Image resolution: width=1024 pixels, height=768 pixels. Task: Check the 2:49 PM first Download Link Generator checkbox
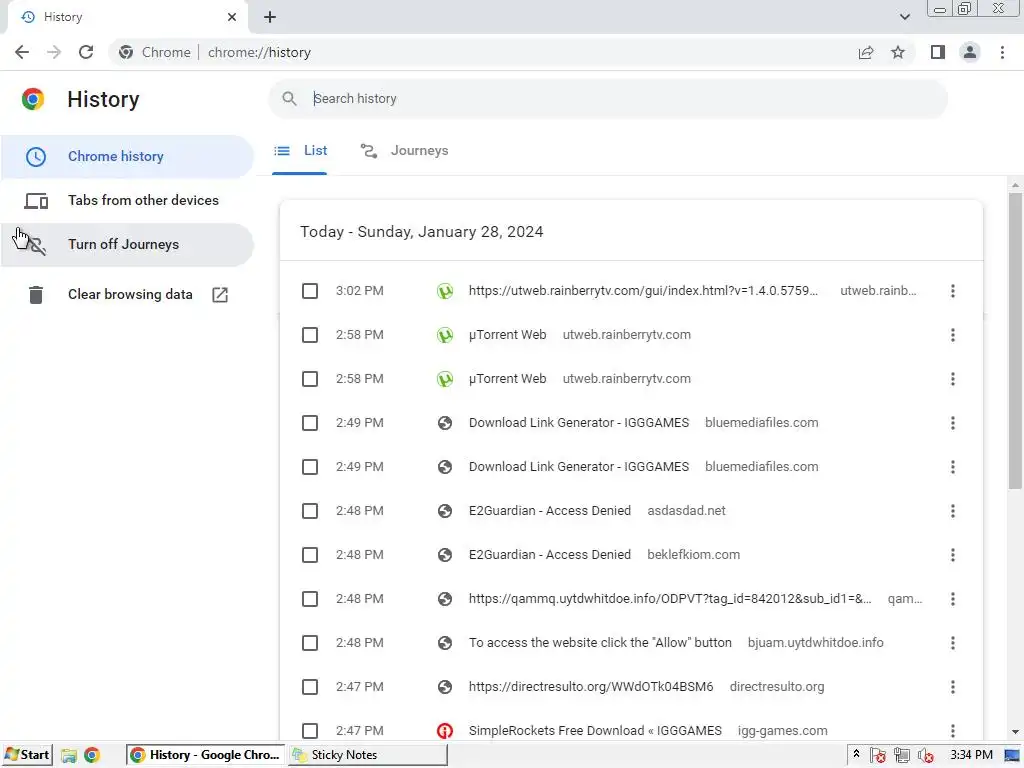click(x=310, y=423)
